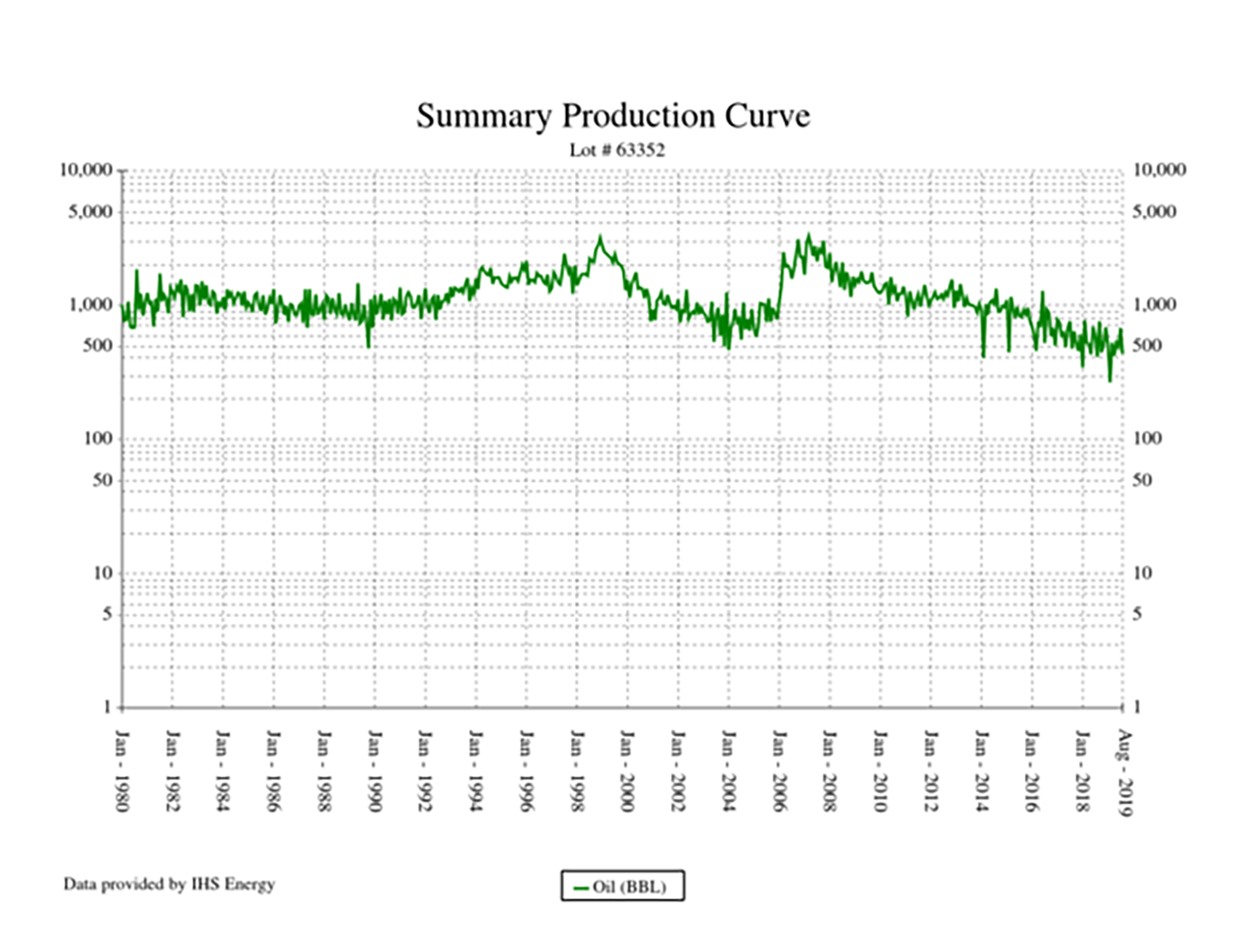Click x-axis label Jan - 2008

click(x=829, y=770)
